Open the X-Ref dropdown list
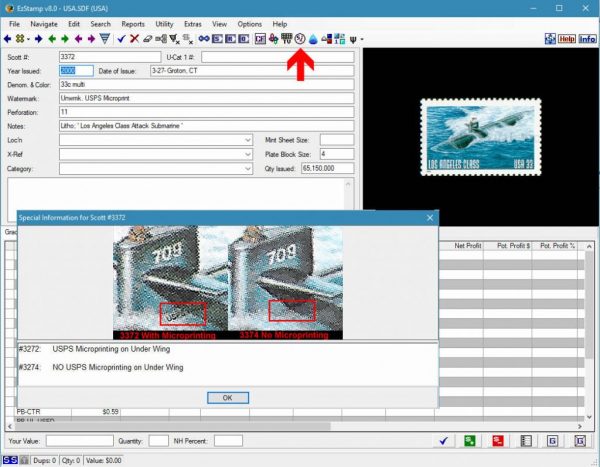The image size is (600, 467). click(x=248, y=155)
